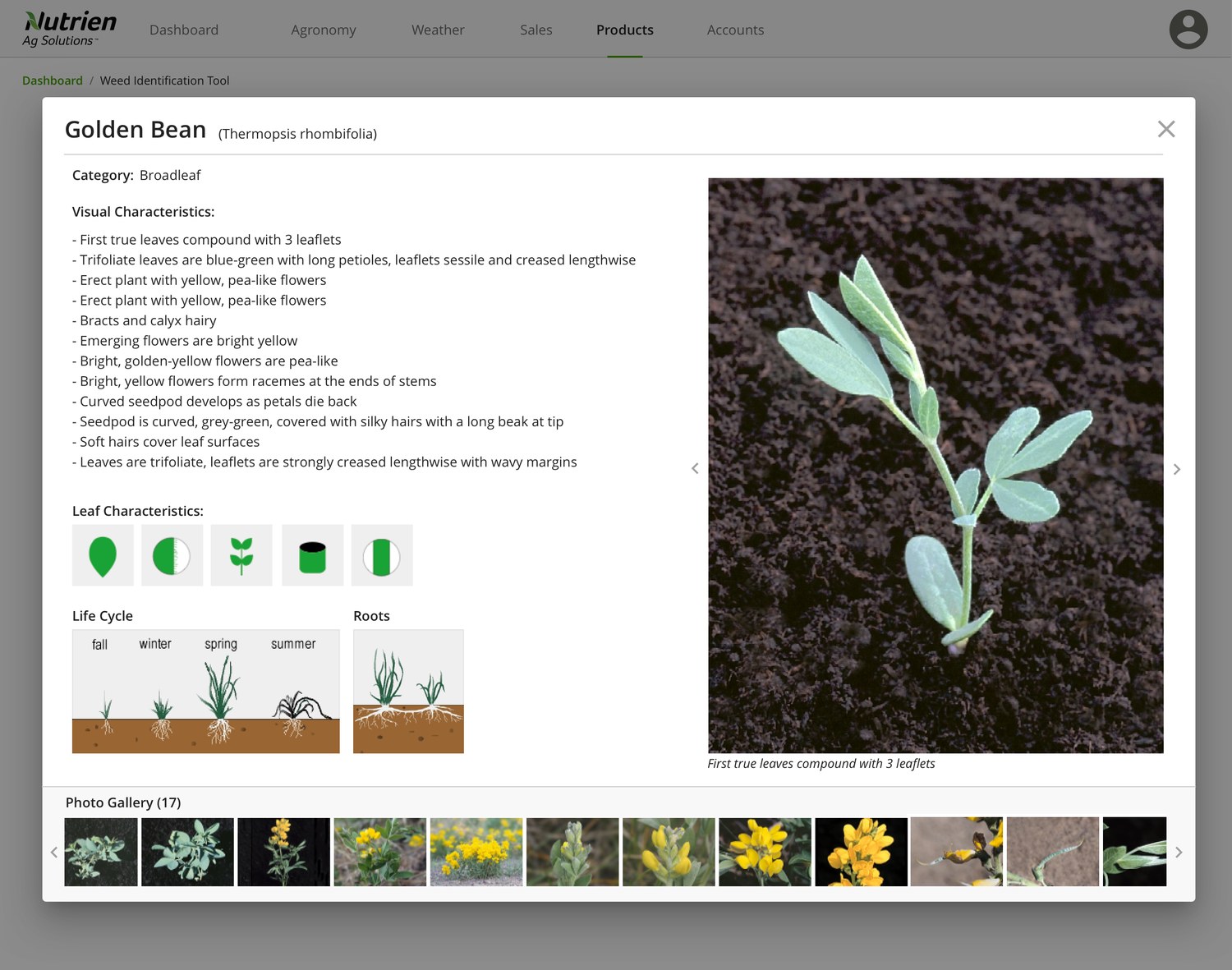
Task: Click the half-filled circle leaf icon
Action: click(172, 555)
